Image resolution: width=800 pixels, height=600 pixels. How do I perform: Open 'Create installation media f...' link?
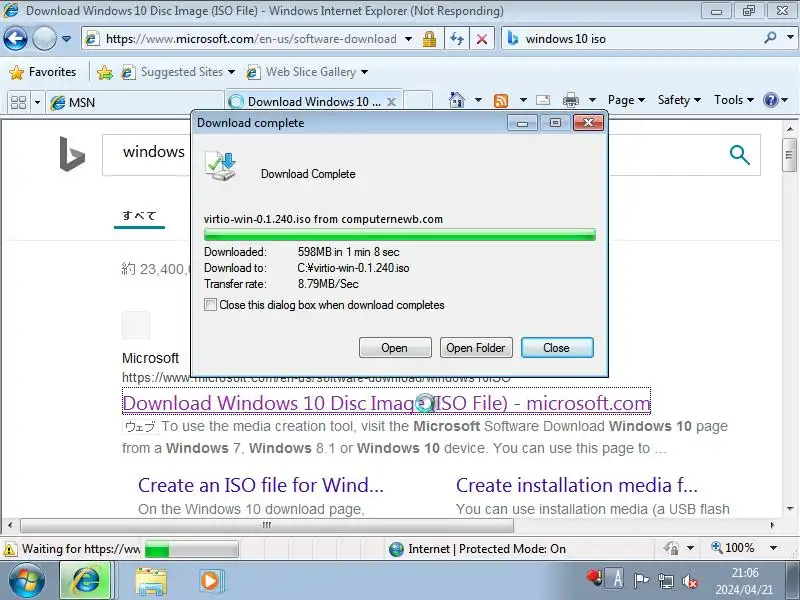(x=577, y=485)
